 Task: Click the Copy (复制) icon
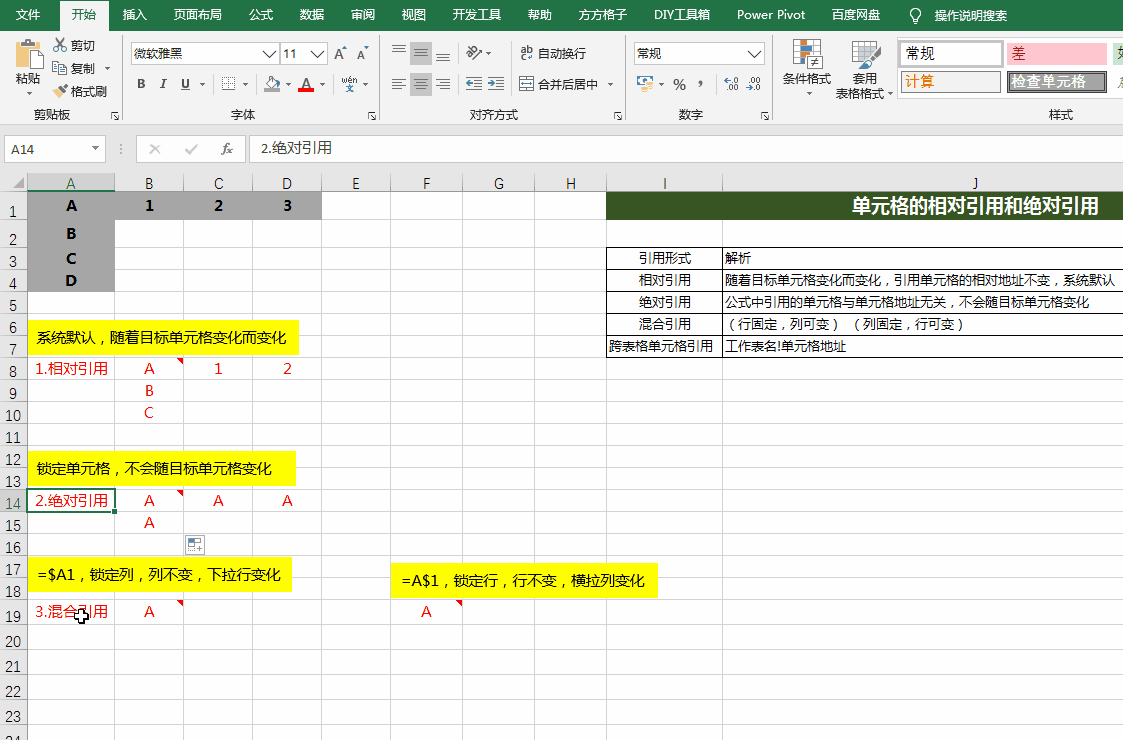(x=60, y=68)
